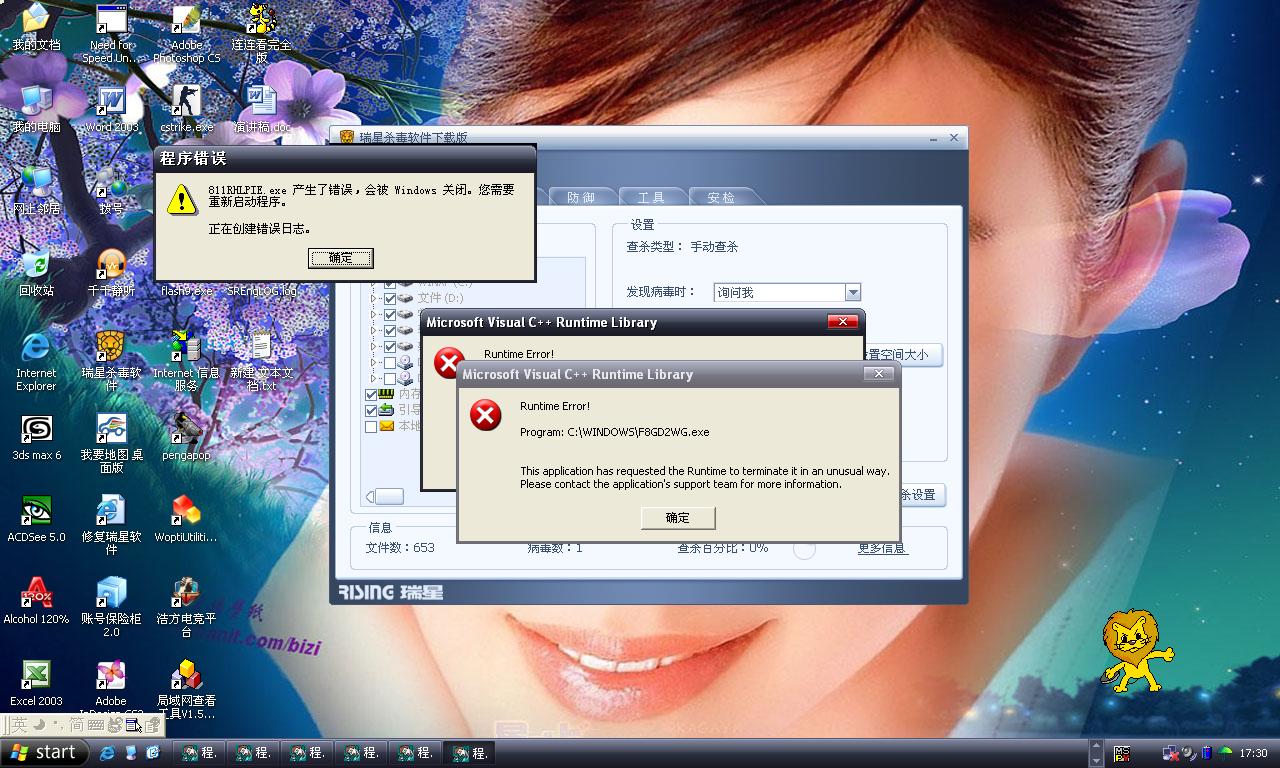1280x768 pixels.
Task: Select the cstrike.exe desktop icon
Action: coord(186,108)
